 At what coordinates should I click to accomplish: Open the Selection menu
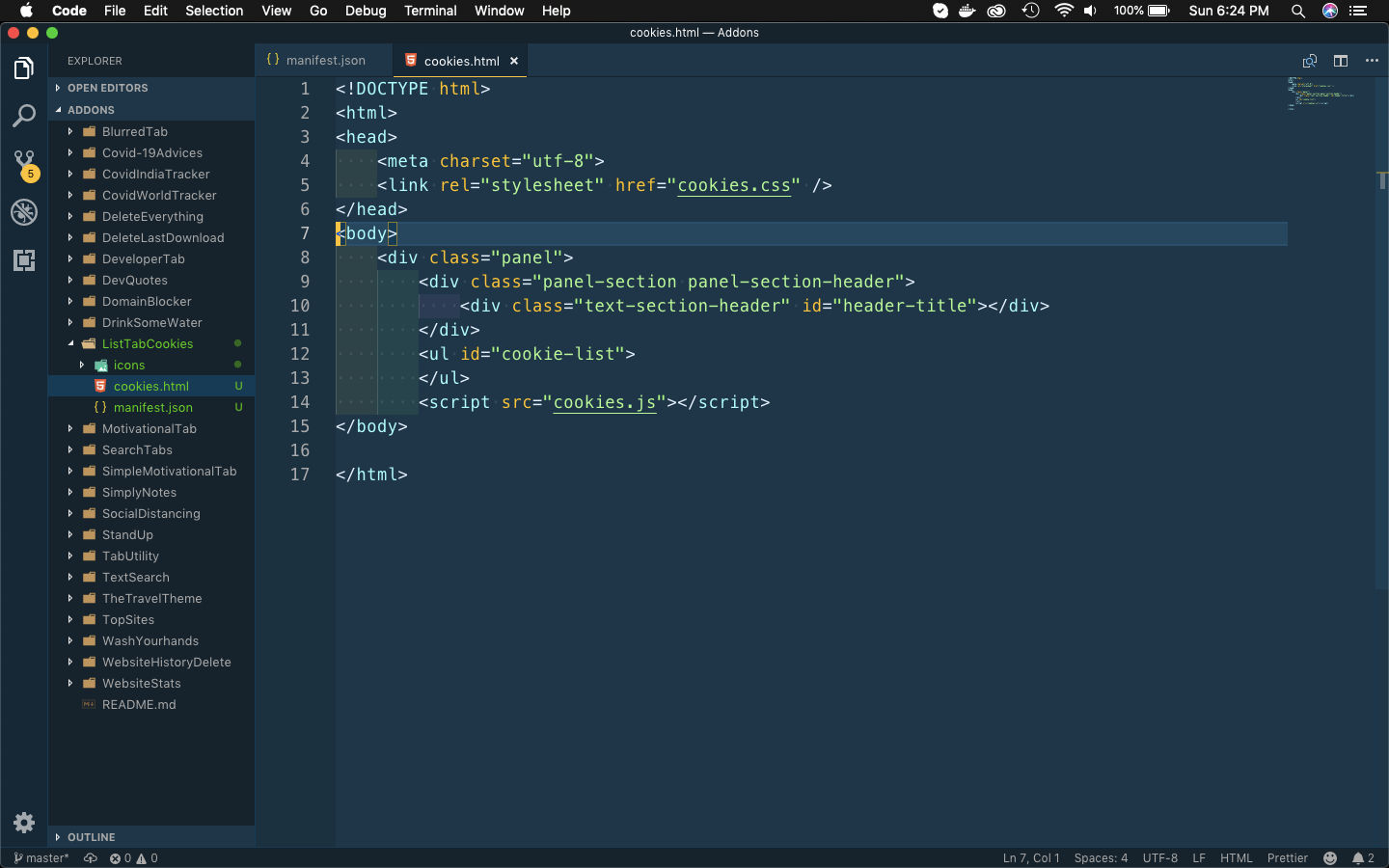pyautogui.click(x=214, y=11)
